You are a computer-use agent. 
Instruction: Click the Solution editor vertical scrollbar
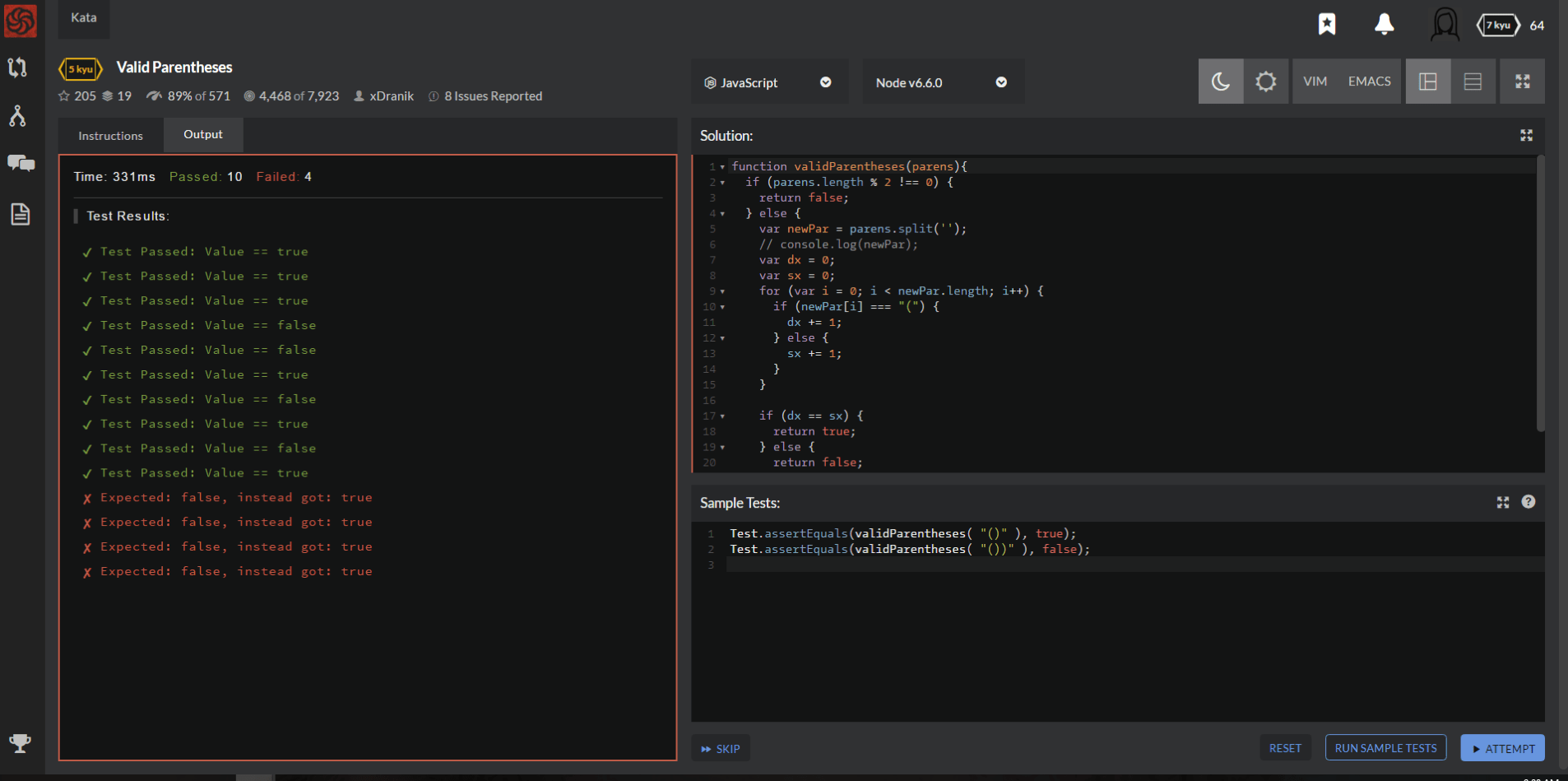(1540, 292)
